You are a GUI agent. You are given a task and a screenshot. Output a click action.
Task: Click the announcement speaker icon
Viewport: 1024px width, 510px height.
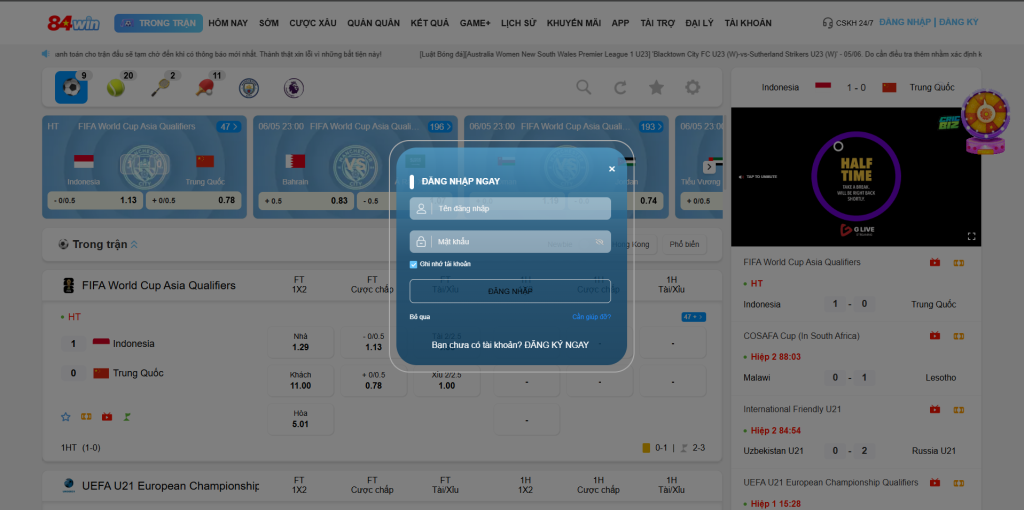[x=46, y=54]
